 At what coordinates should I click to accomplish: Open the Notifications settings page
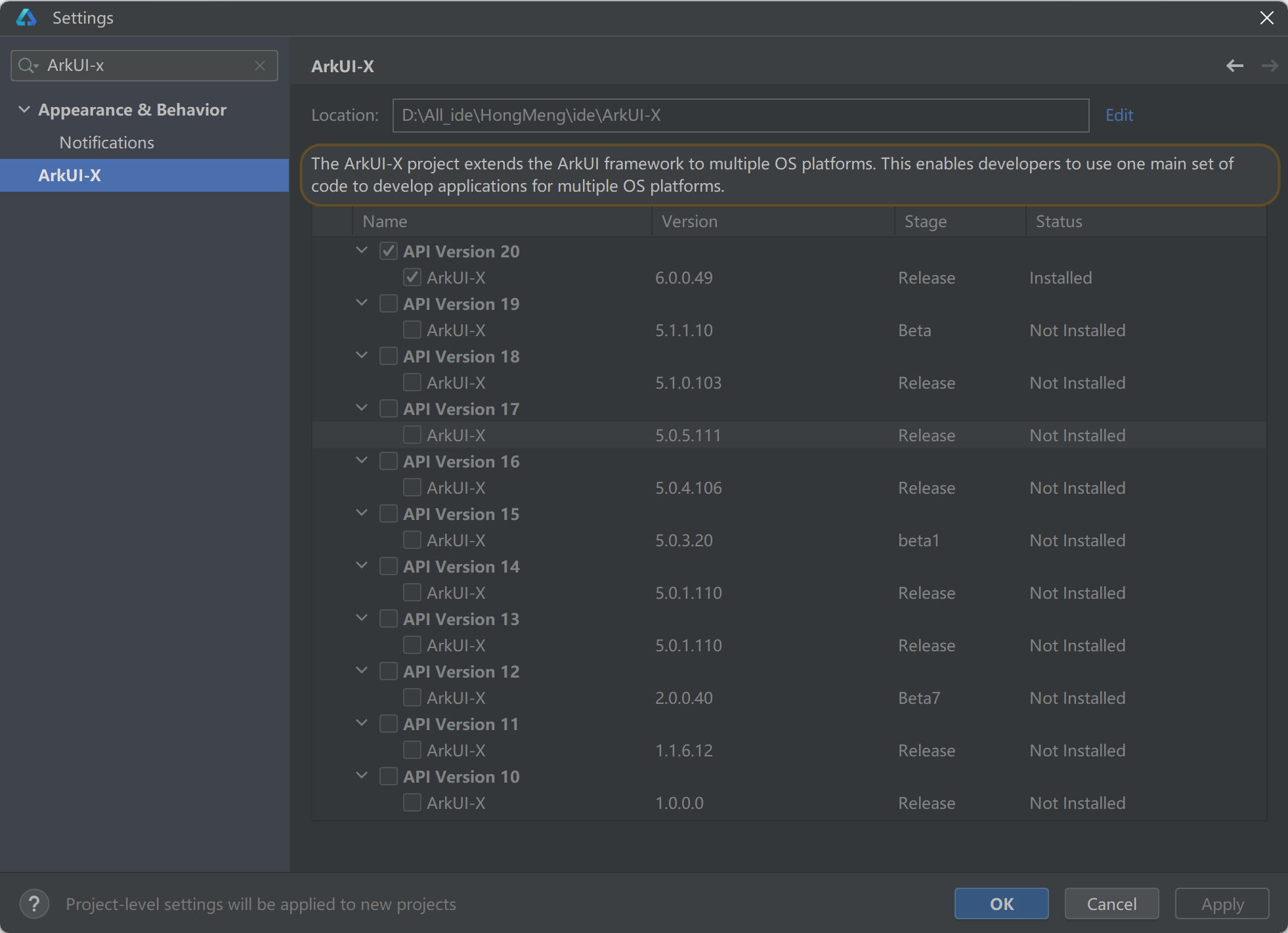(x=106, y=142)
